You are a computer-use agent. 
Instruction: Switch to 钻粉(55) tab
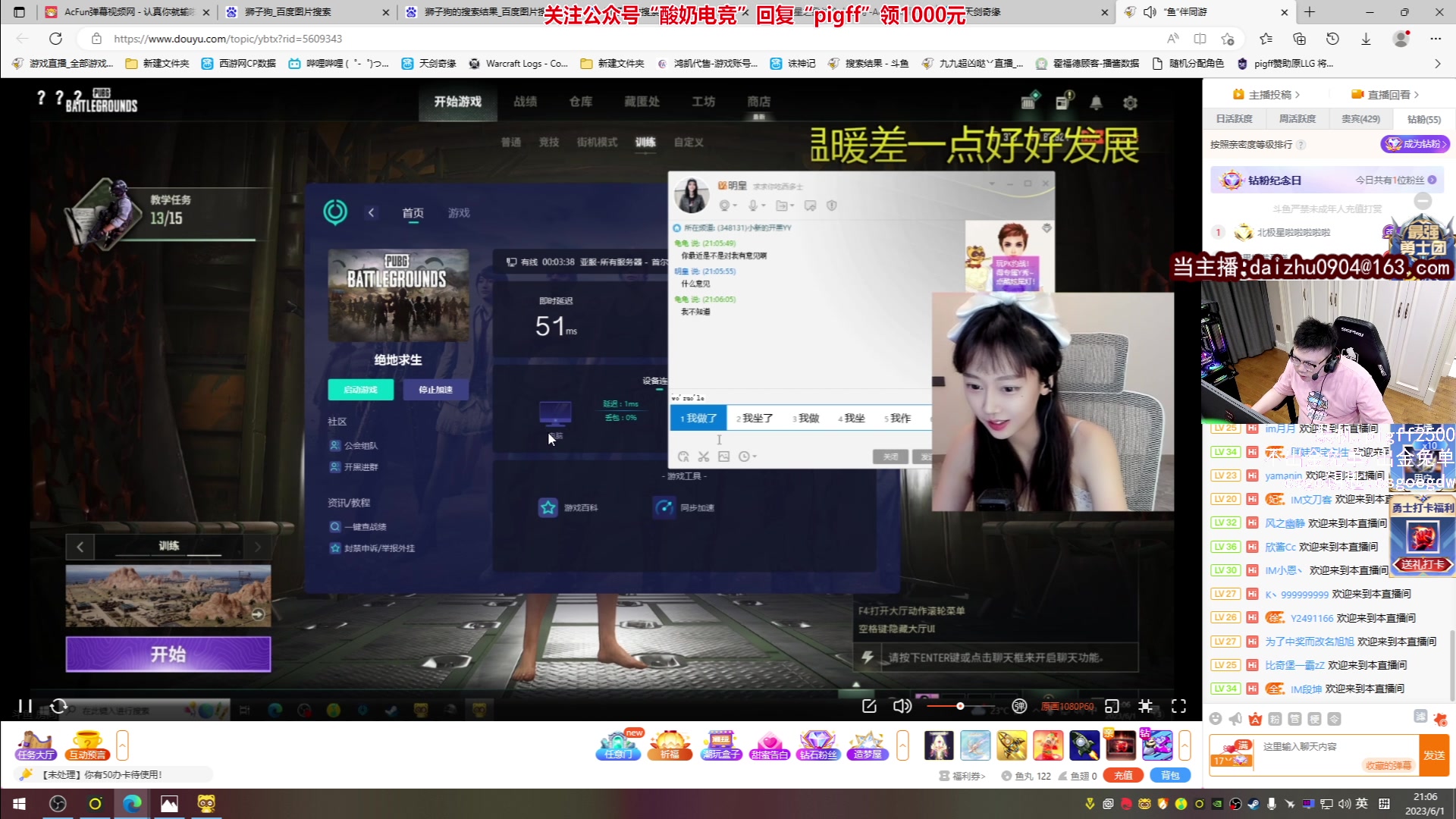click(x=1423, y=119)
